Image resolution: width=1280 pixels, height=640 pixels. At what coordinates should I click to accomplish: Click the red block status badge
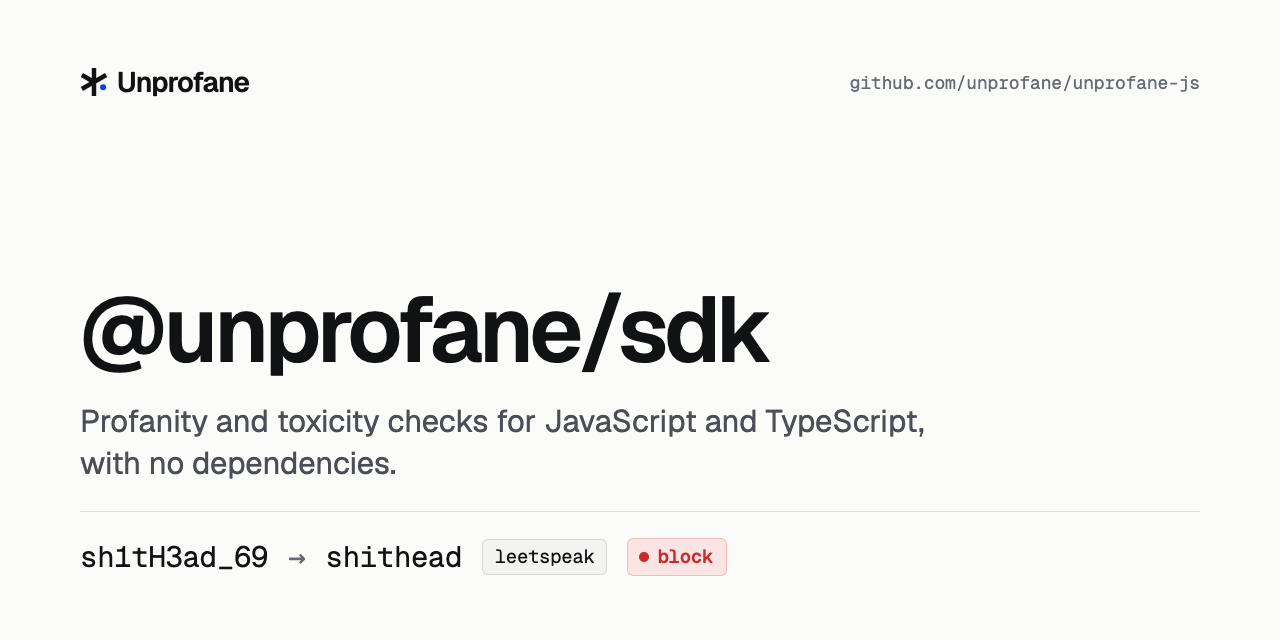click(677, 557)
